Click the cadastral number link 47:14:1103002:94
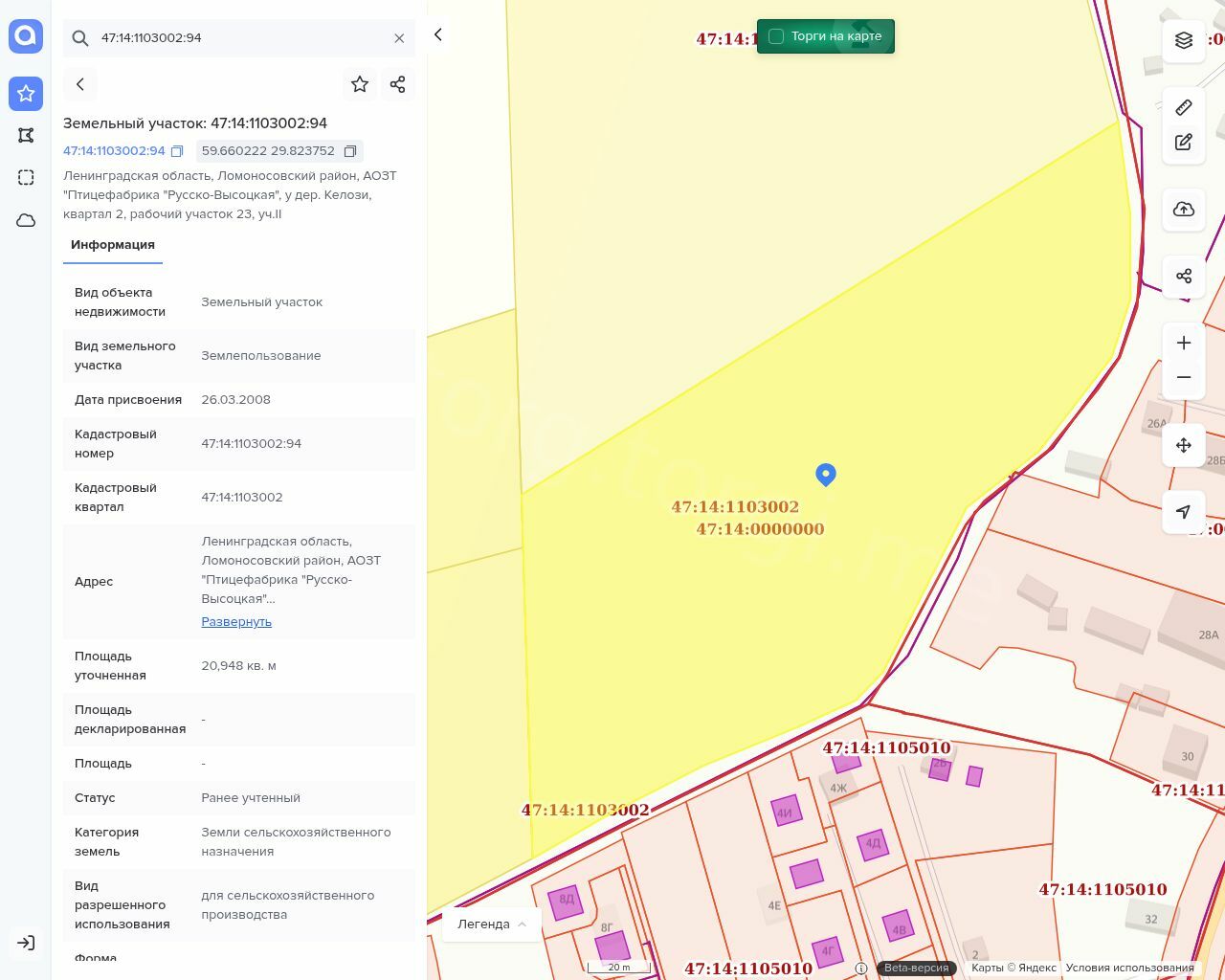The height and width of the screenshot is (980, 1225). pyautogui.click(x=114, y=151)
